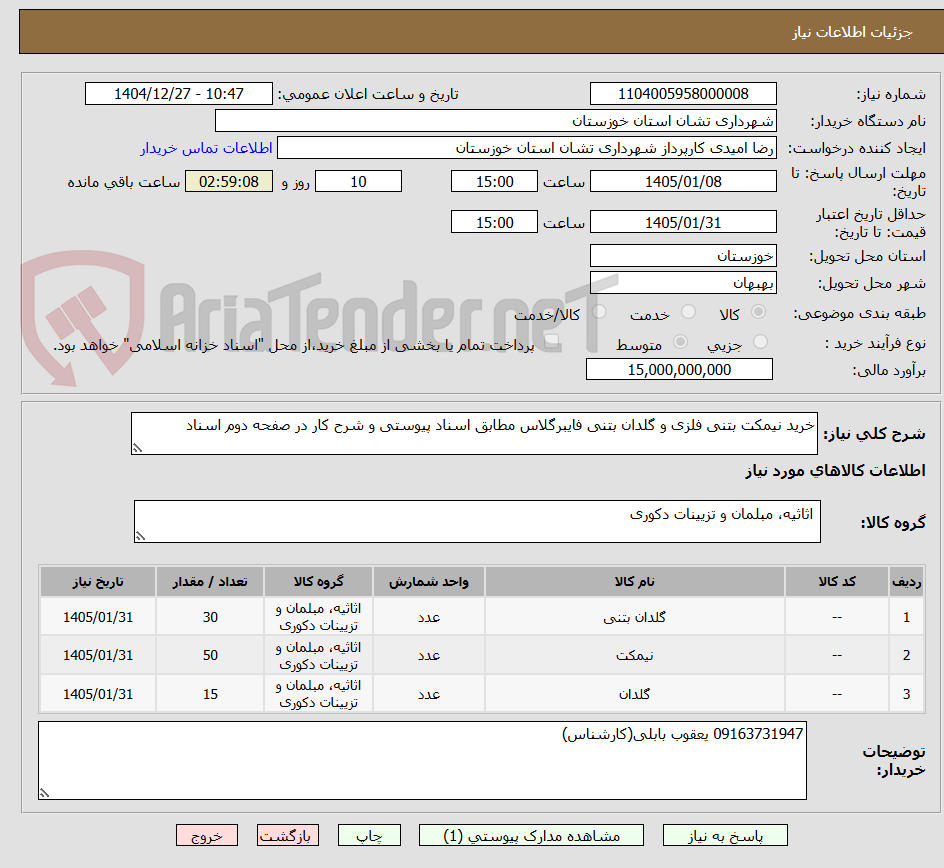Click the اطلاعات کالاهای مورد نیاز heading

coord(835,471)
